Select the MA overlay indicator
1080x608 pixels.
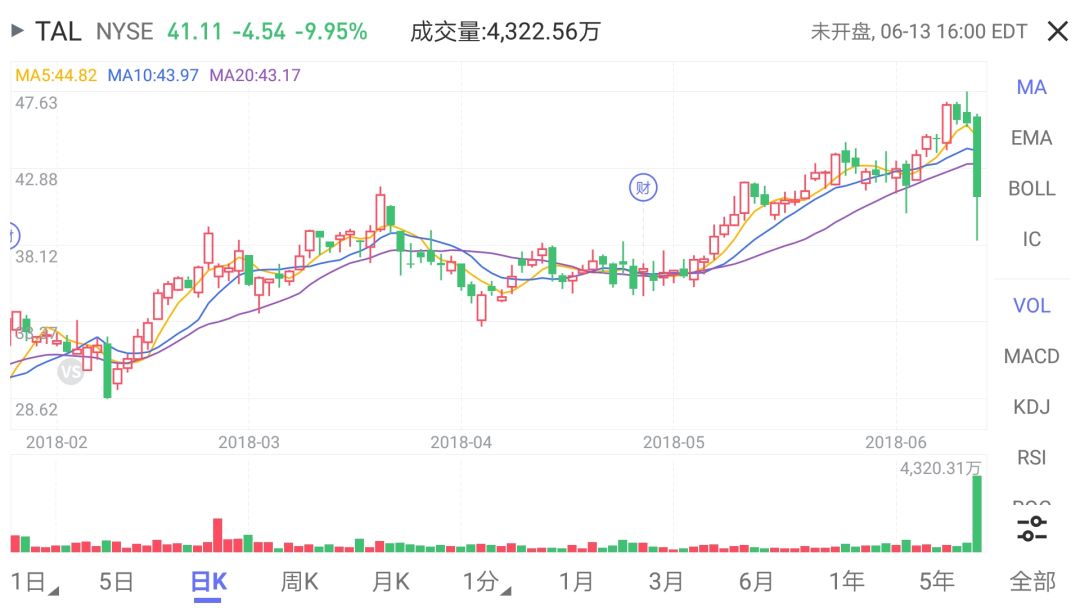[x=1031, y=87]
